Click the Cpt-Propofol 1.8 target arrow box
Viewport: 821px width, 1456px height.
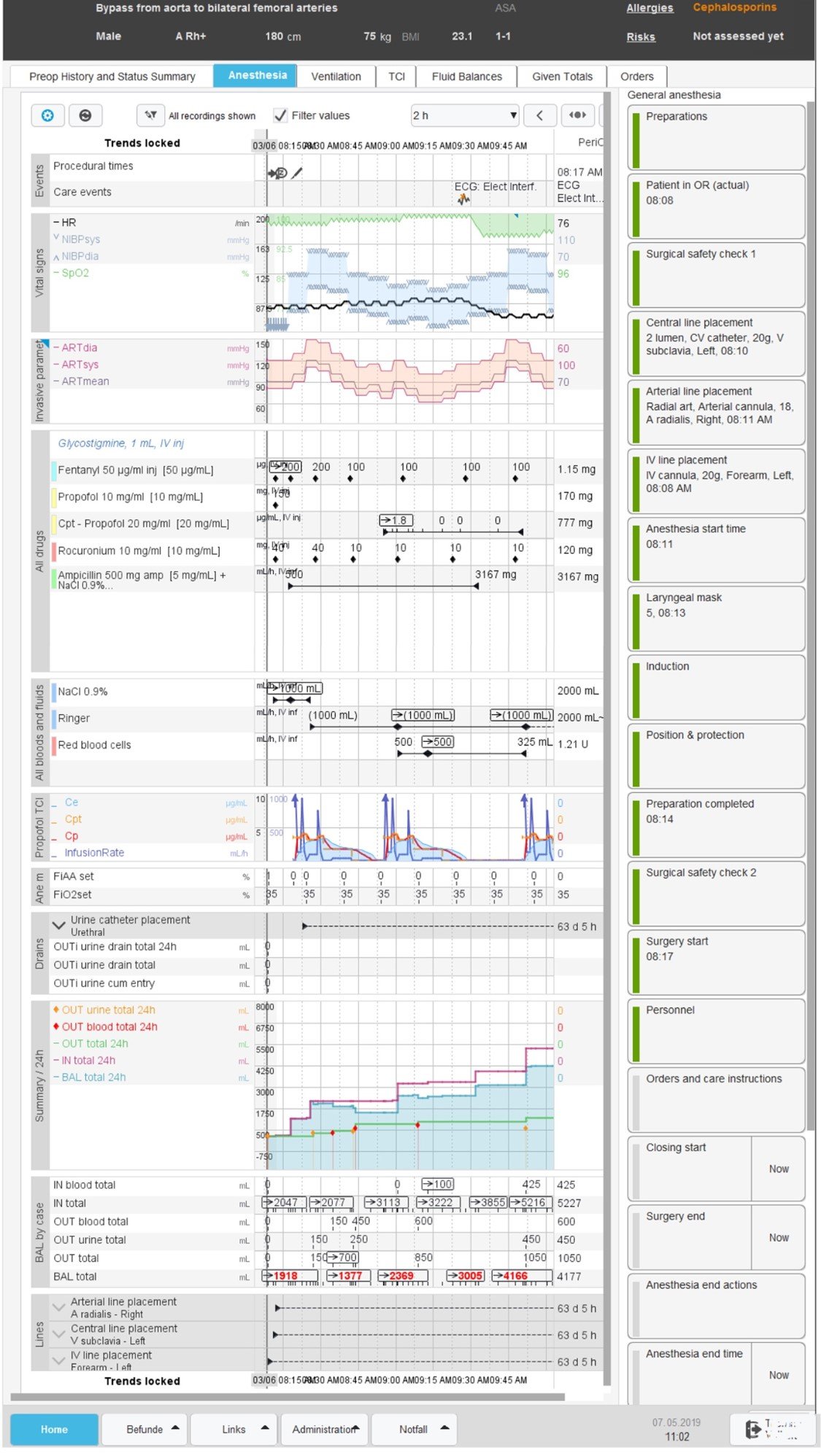pyautogui.click(x=396, y=520)
